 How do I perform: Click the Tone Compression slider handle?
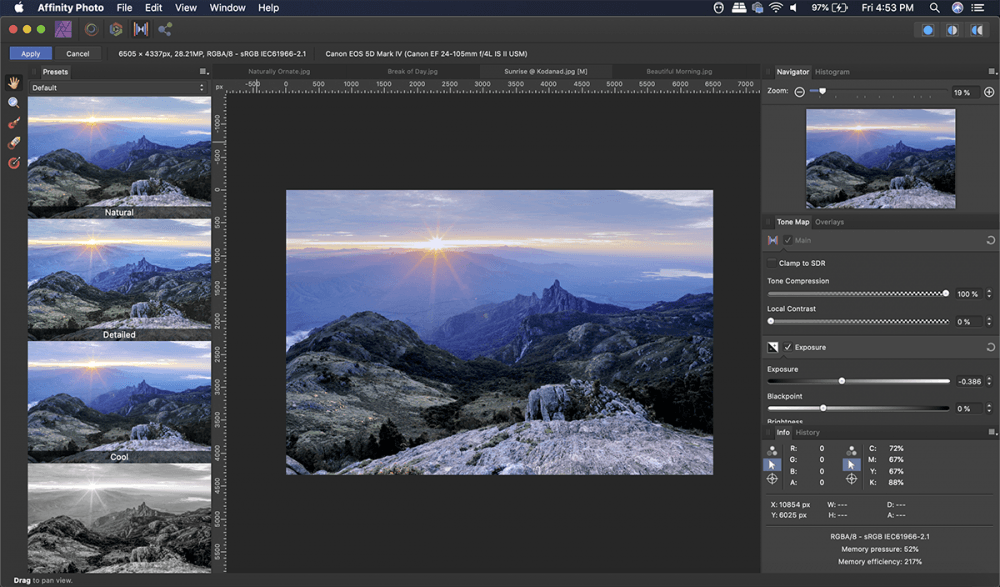click(x=946, y=294)
